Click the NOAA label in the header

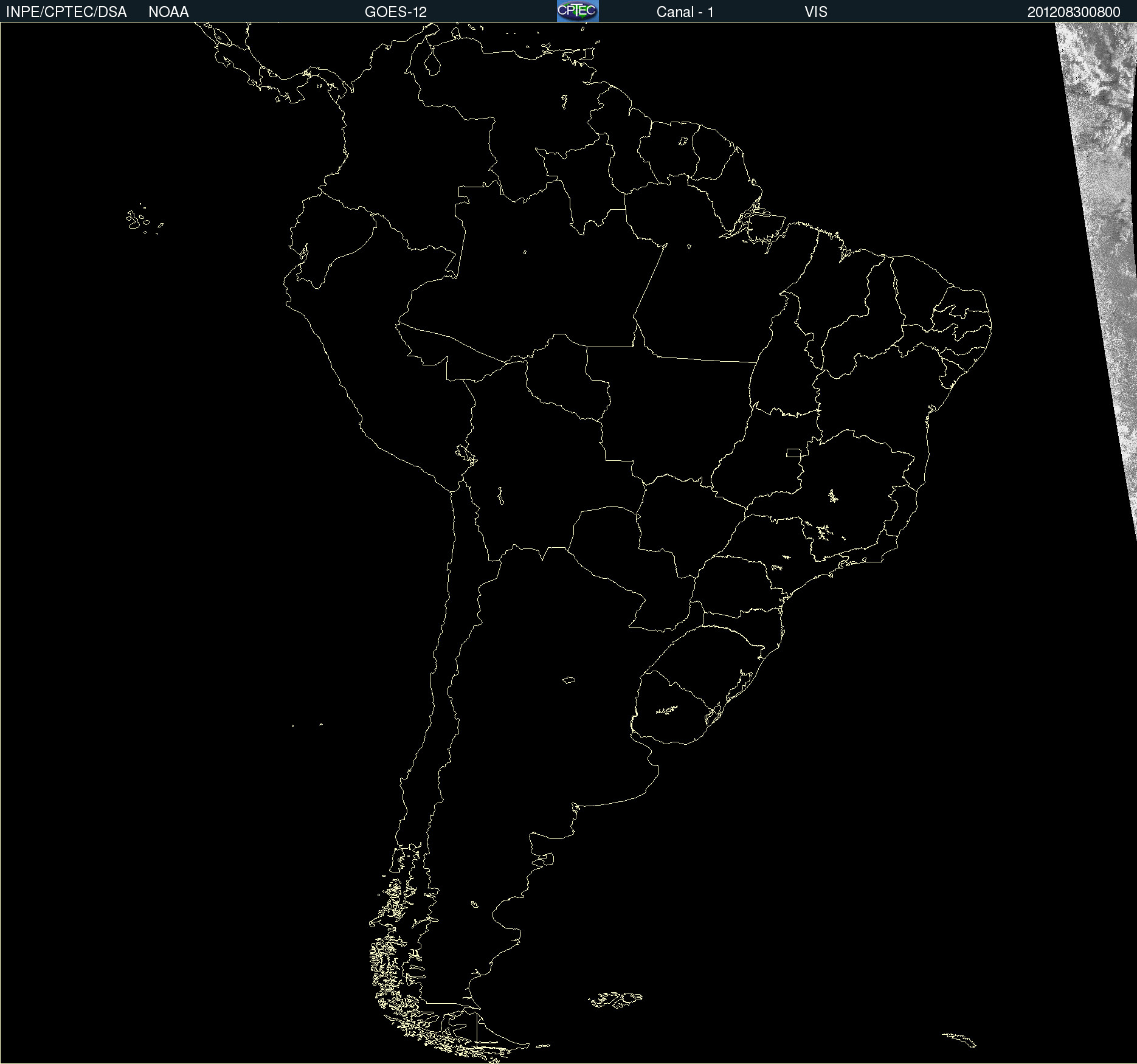coord(168,12)
